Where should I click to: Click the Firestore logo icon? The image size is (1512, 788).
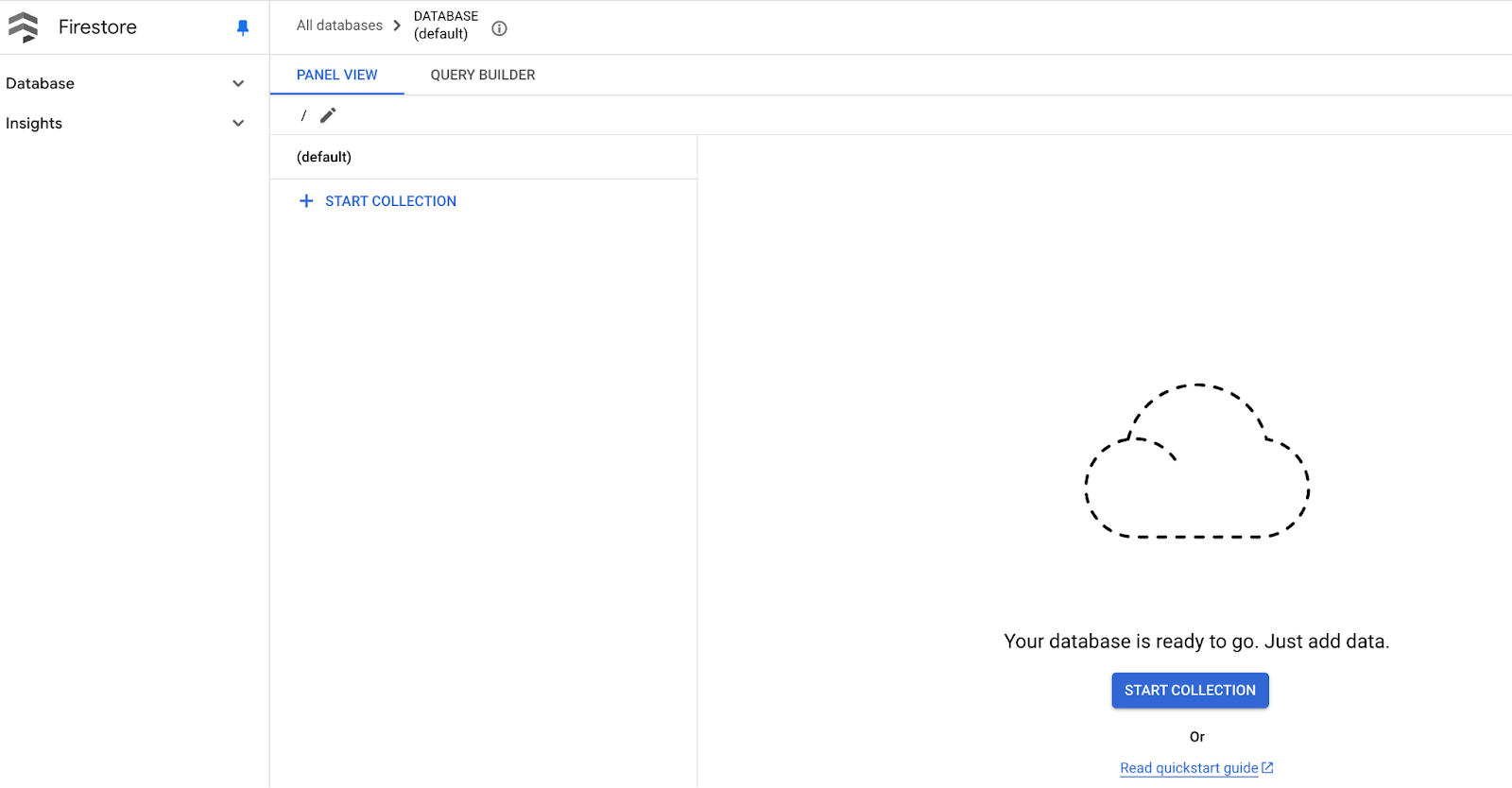click(24, 27)
